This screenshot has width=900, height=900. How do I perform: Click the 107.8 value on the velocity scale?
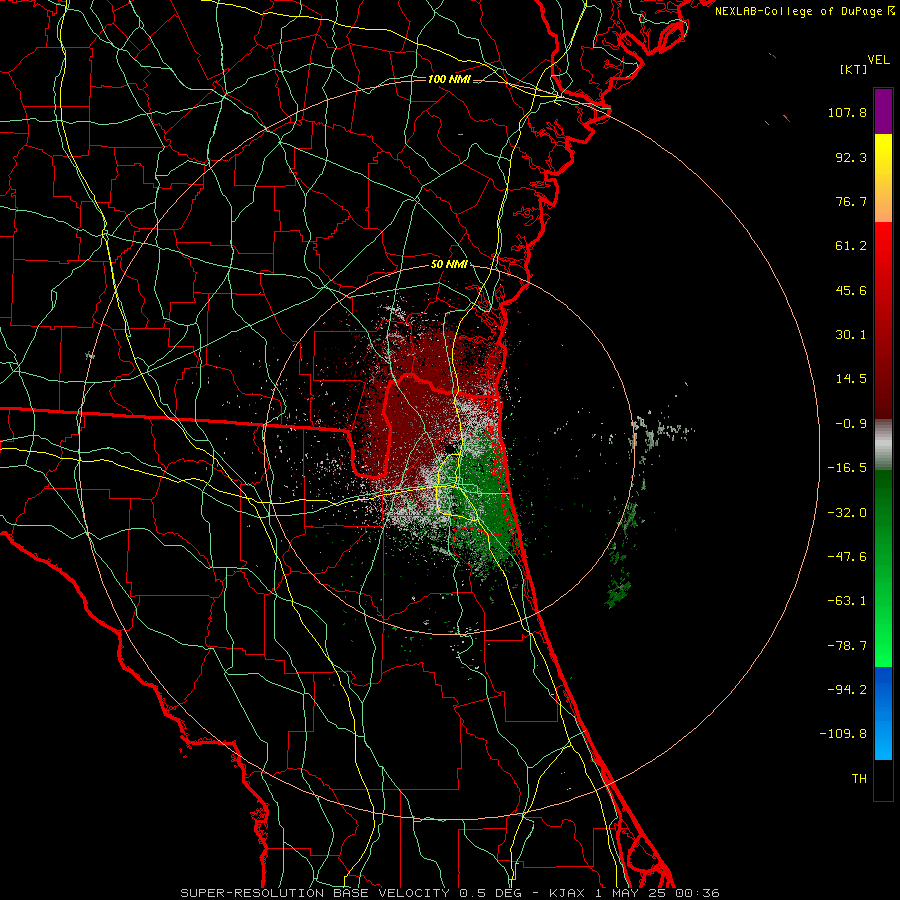[847, 112]
